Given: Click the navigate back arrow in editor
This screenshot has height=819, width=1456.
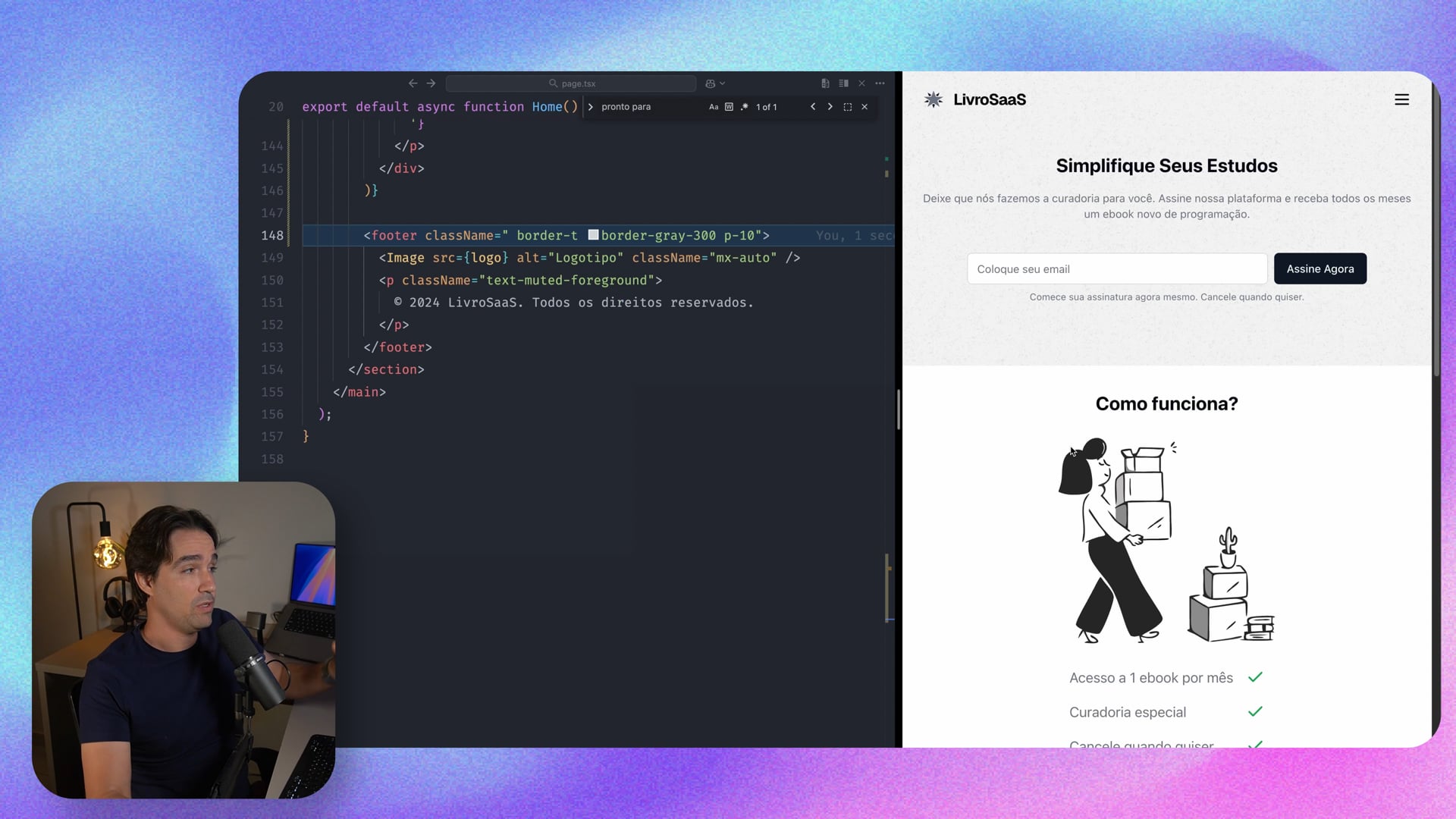Looking at the screenshot, I should coord(413,83).
